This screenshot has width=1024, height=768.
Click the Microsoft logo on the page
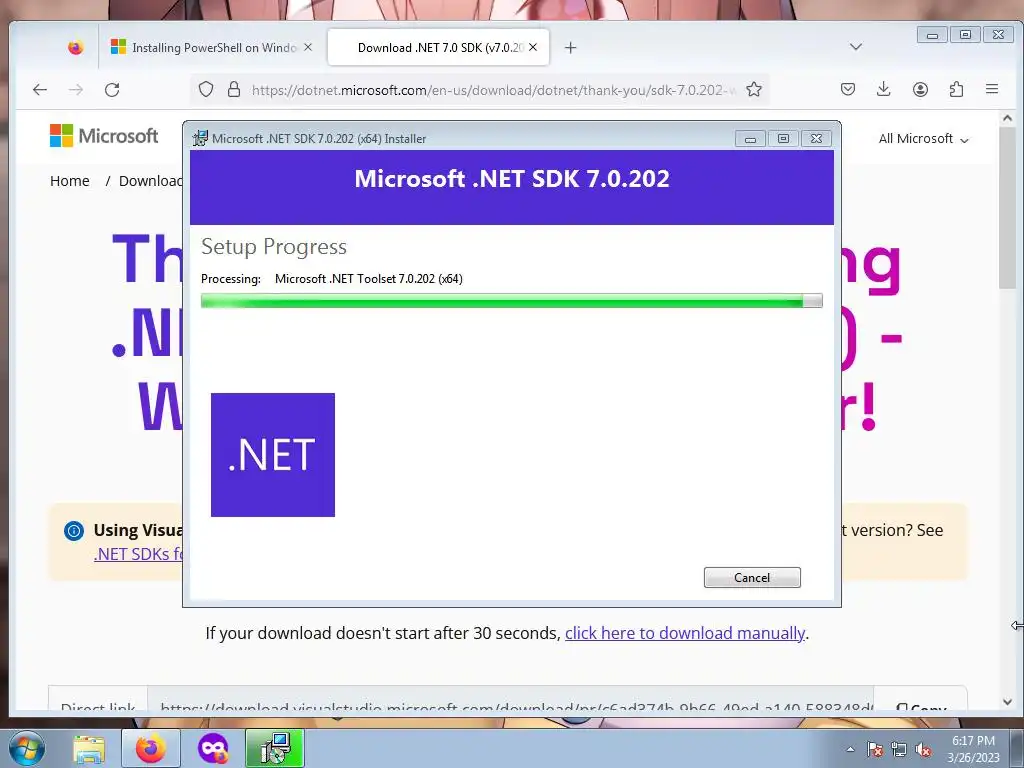pos(104,136)
